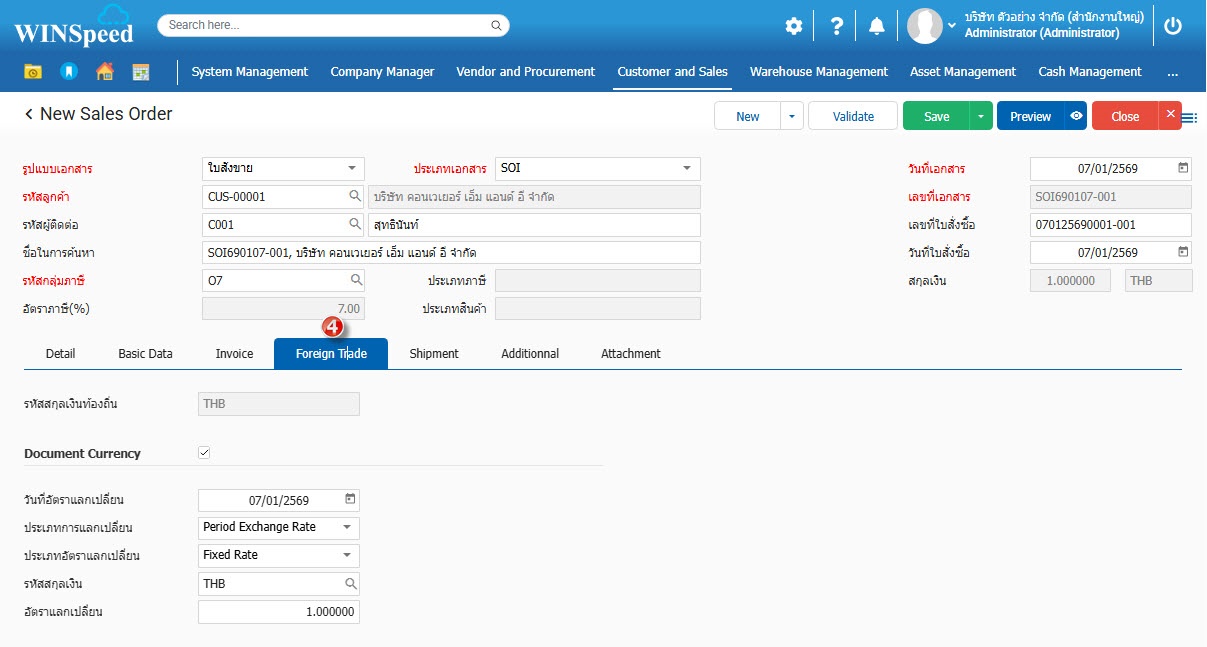Image resolution: width=1207 pixels, height=647 pixels.
Task: Toggle the Document Currency checkbox
Action: tap(204, 453)
